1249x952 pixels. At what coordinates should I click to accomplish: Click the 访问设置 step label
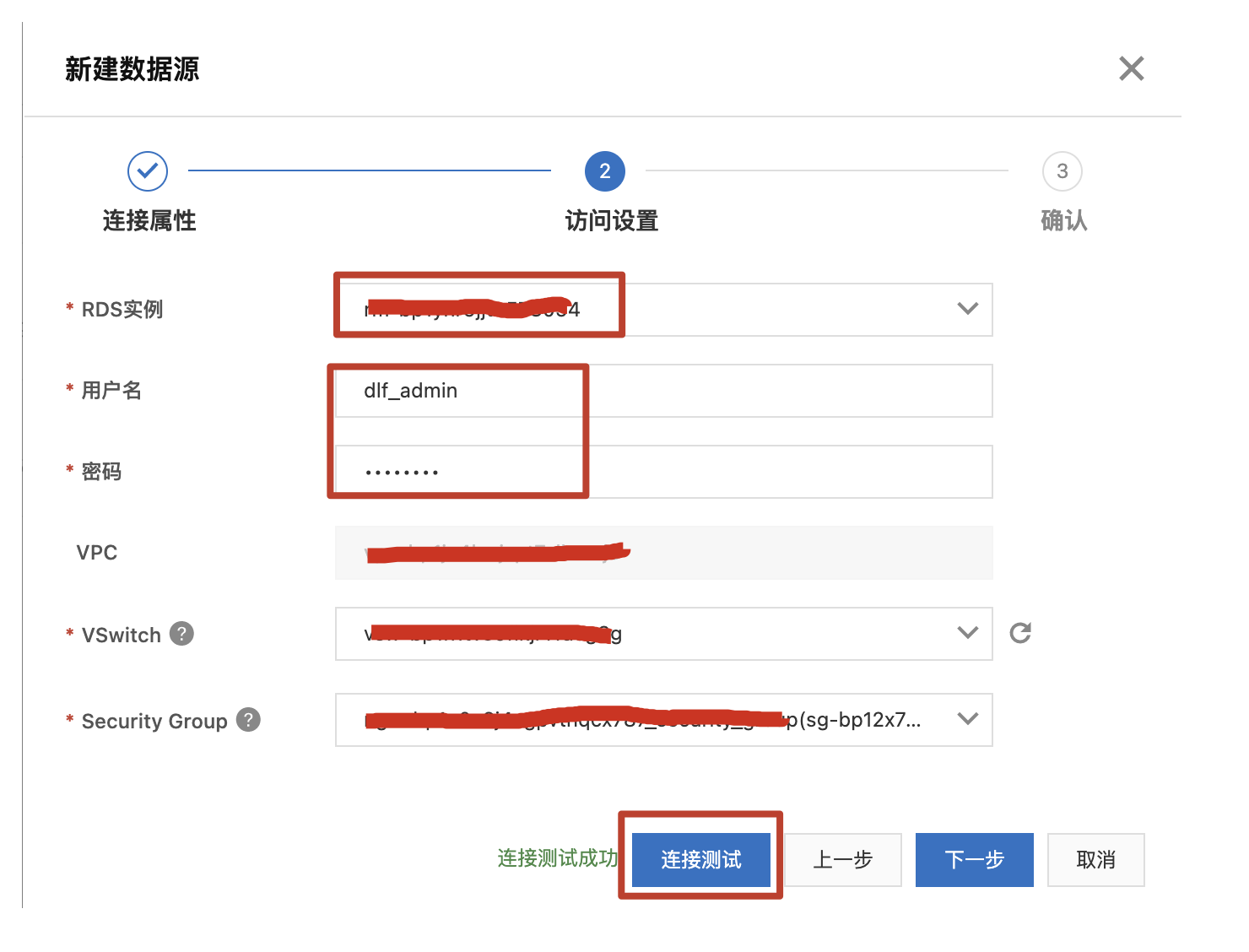point(612,221)
